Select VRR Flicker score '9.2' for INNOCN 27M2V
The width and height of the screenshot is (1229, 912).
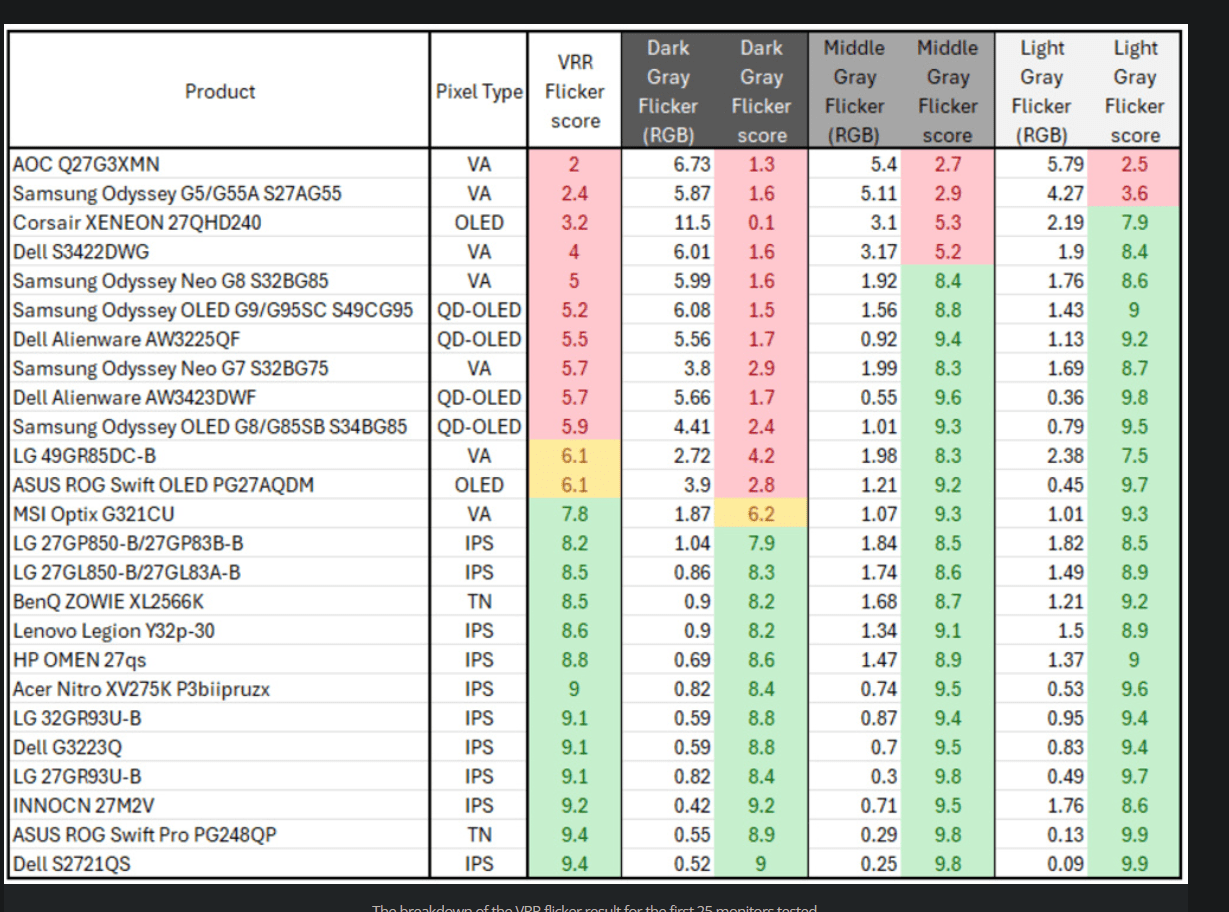[575, 806]
